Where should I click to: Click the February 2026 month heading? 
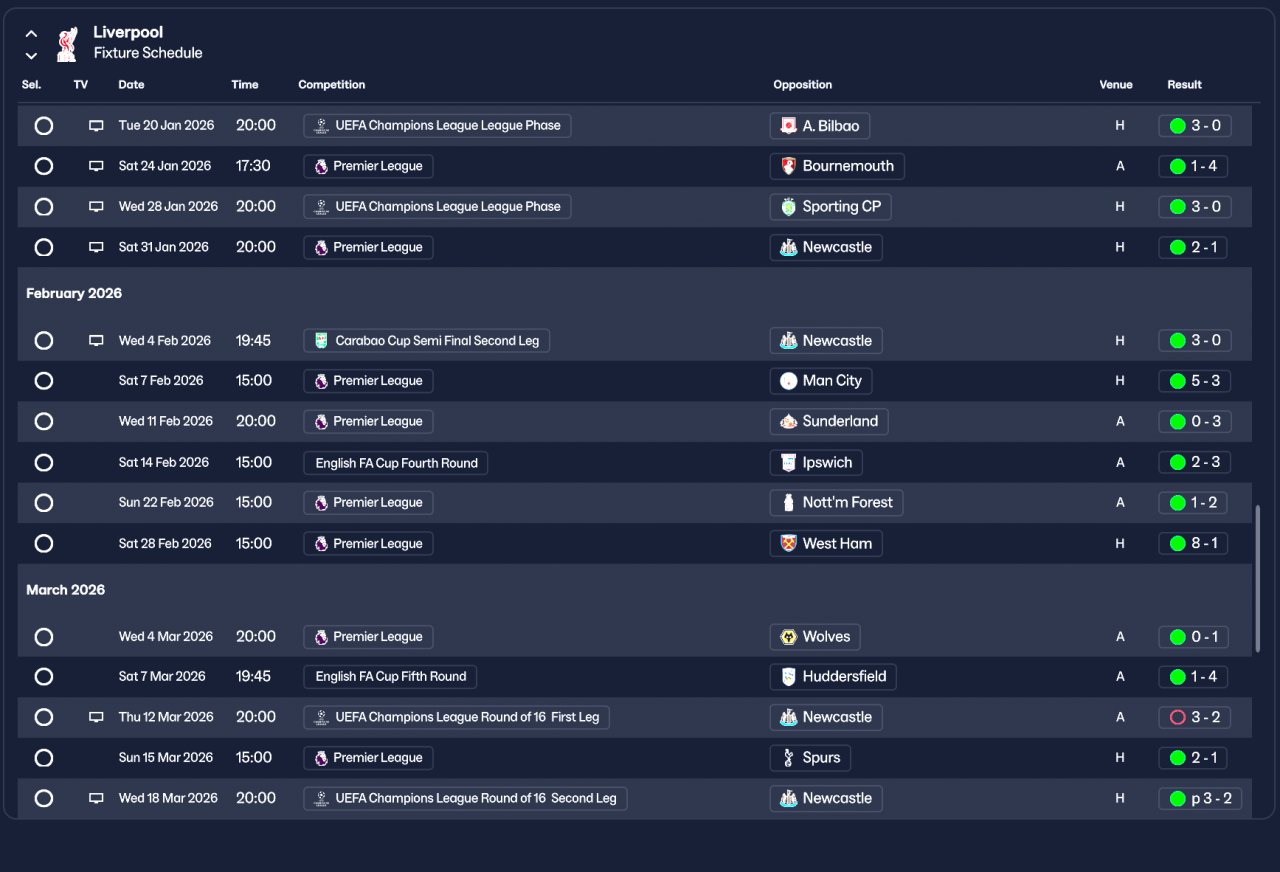pos(74,294)
